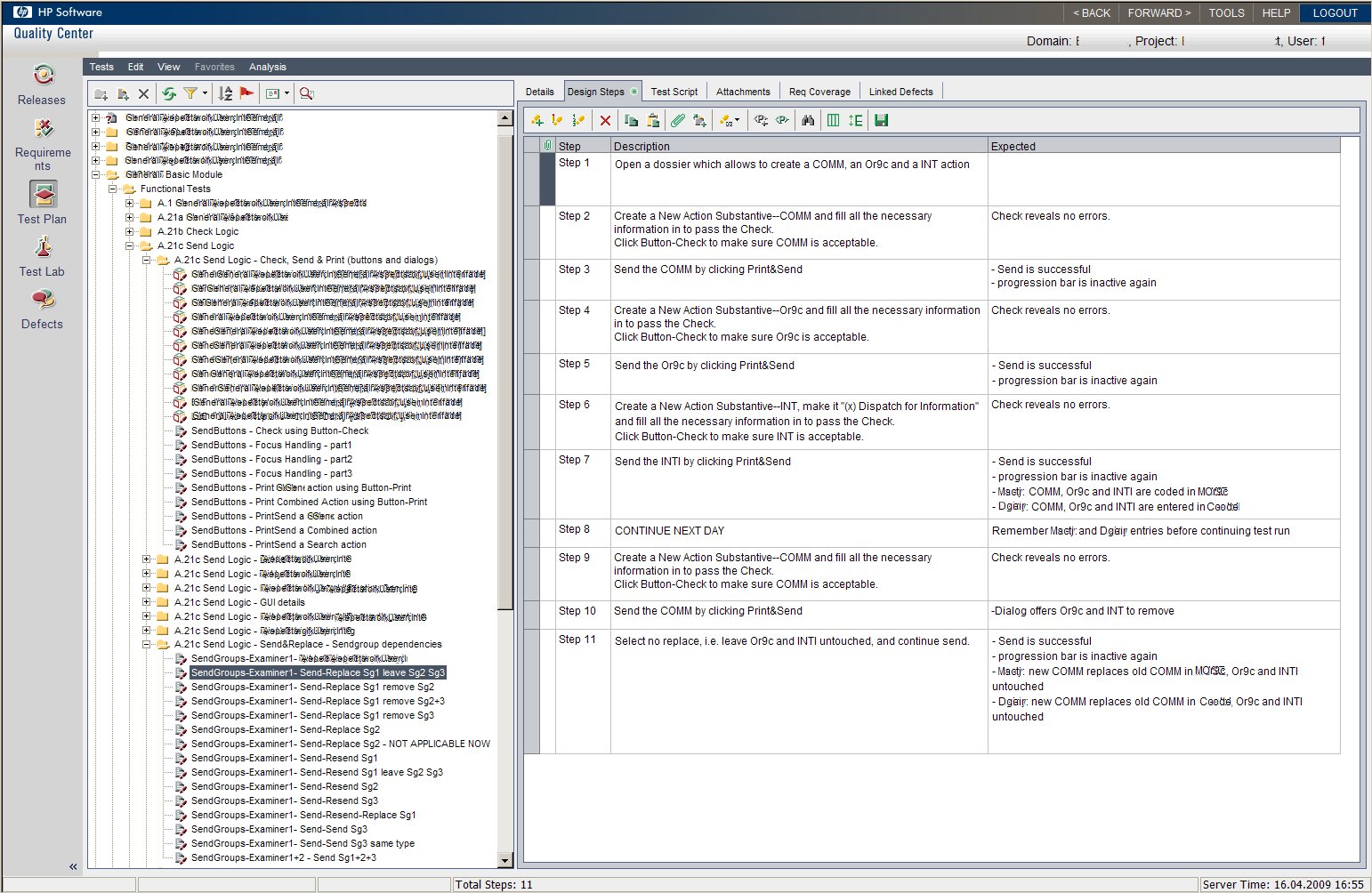Open the Edit menu

point(135,67)
